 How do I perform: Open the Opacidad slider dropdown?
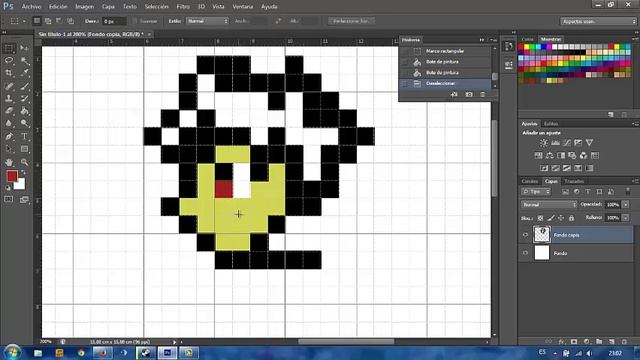point(625,204)
